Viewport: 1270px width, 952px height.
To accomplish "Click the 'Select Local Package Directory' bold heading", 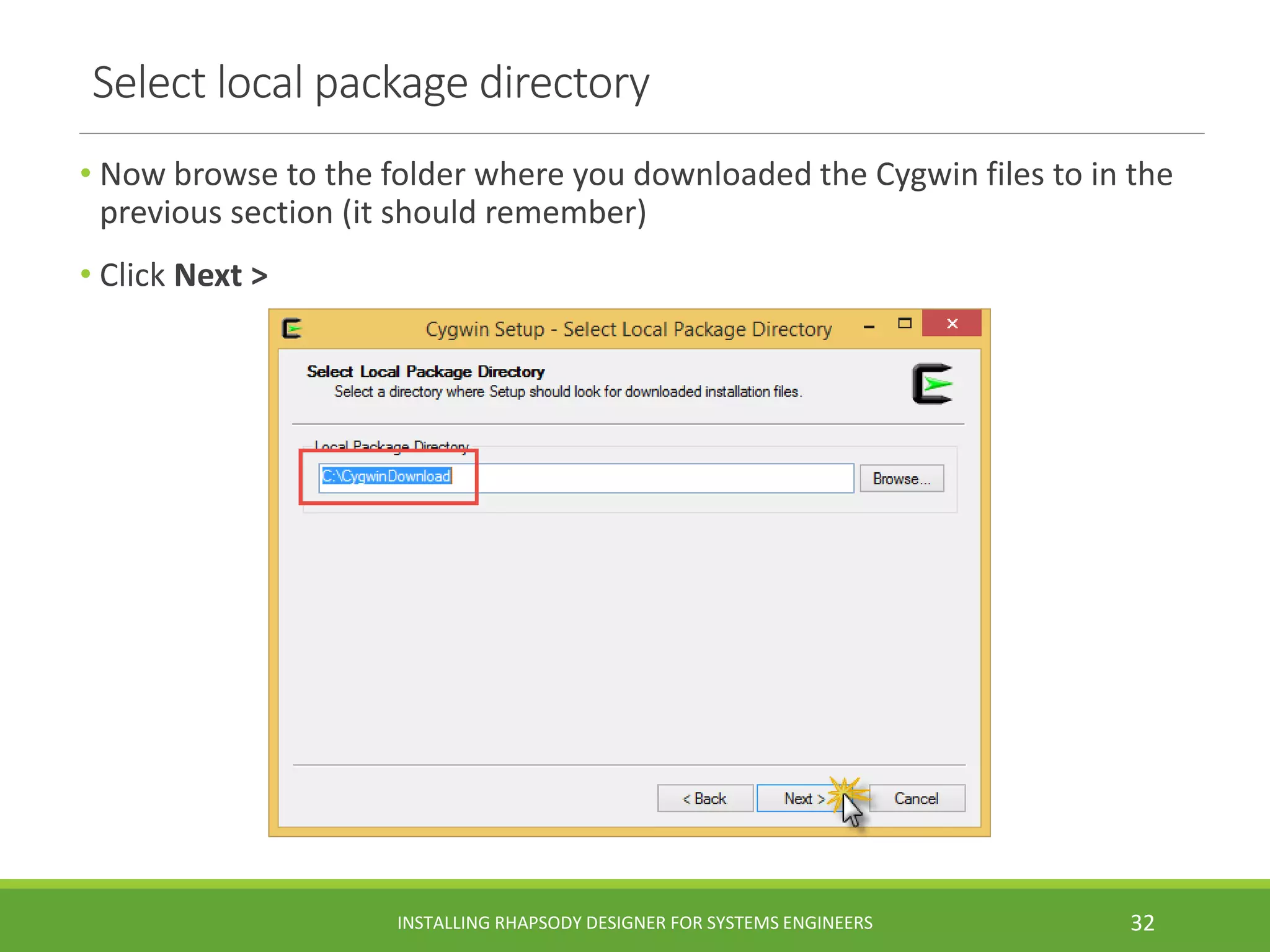I will (x=425, y=371).
